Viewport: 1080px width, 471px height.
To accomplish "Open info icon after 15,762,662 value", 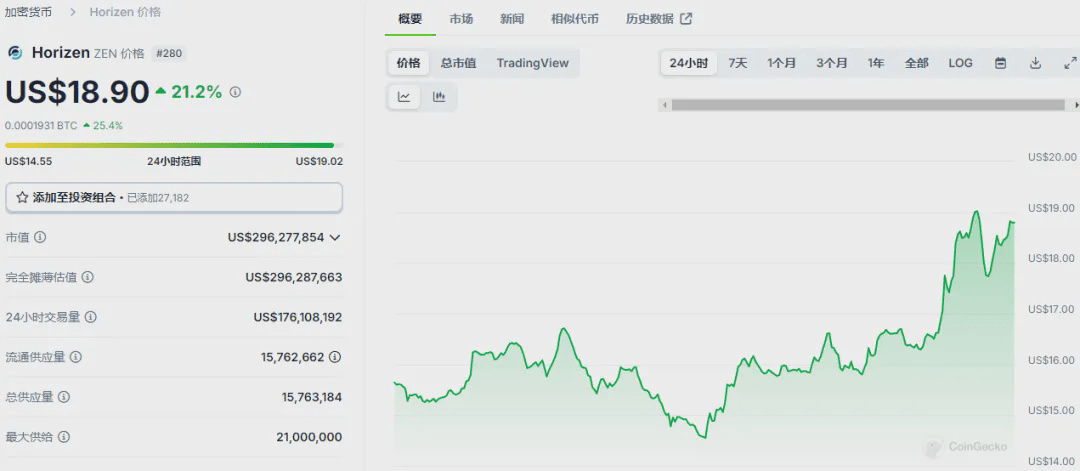I will coord(335,357).
